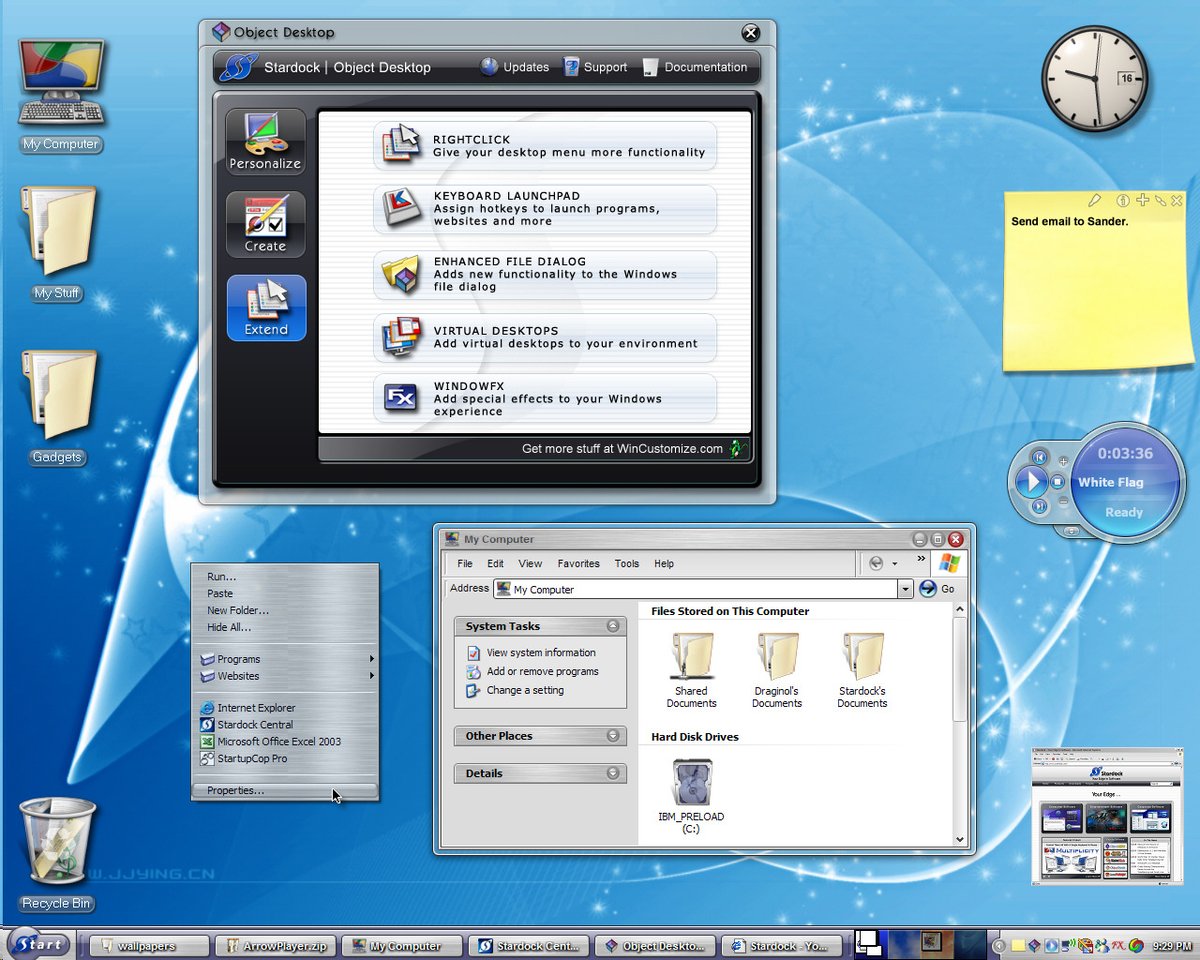Image resolution: width=1200 pixels, height=960 pixels.
Task: Choose New Folder... from the context menu
Action: tap(238, 610)
